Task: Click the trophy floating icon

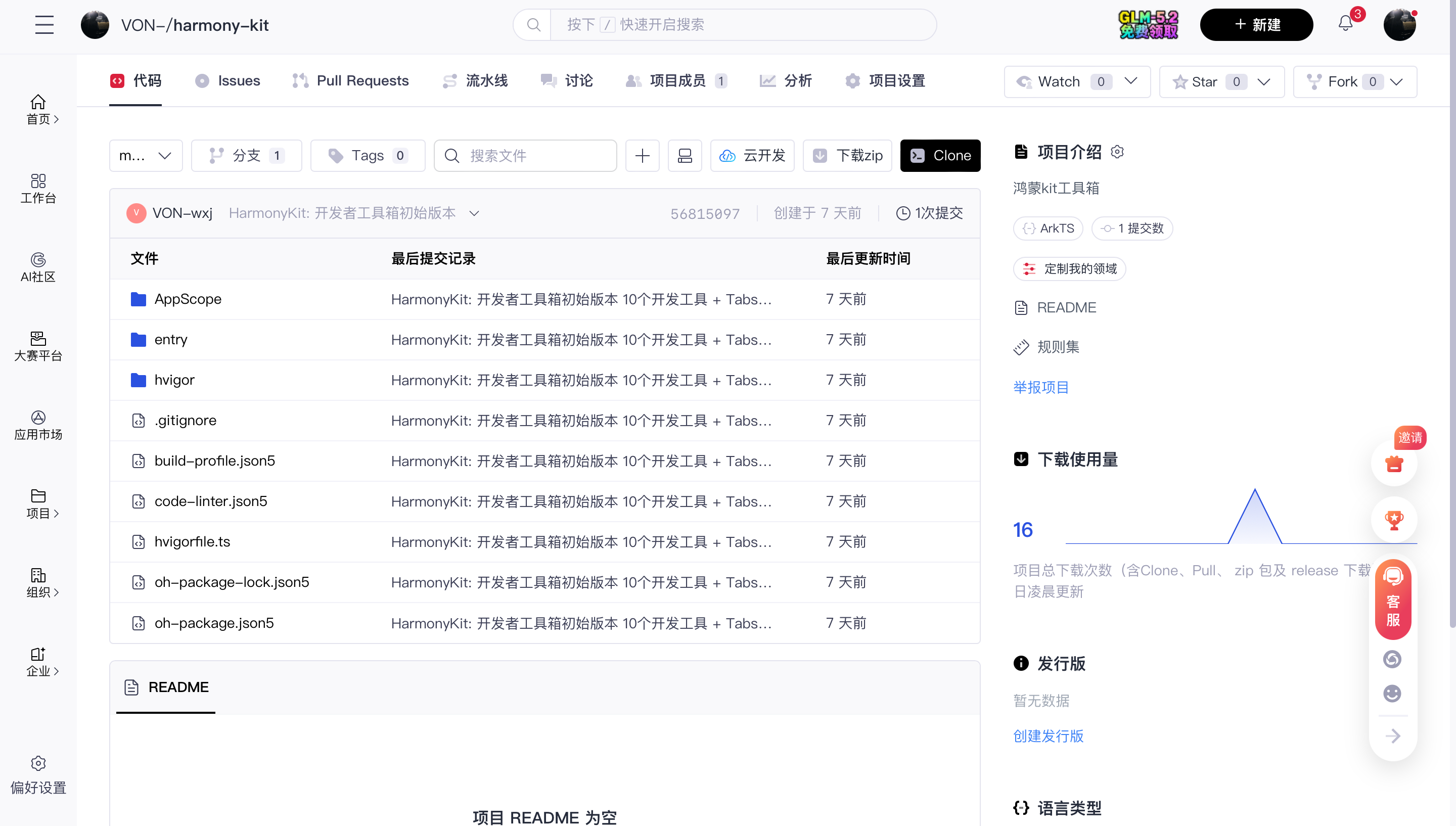Action: pyautogui.click(x=1394, y=519)
